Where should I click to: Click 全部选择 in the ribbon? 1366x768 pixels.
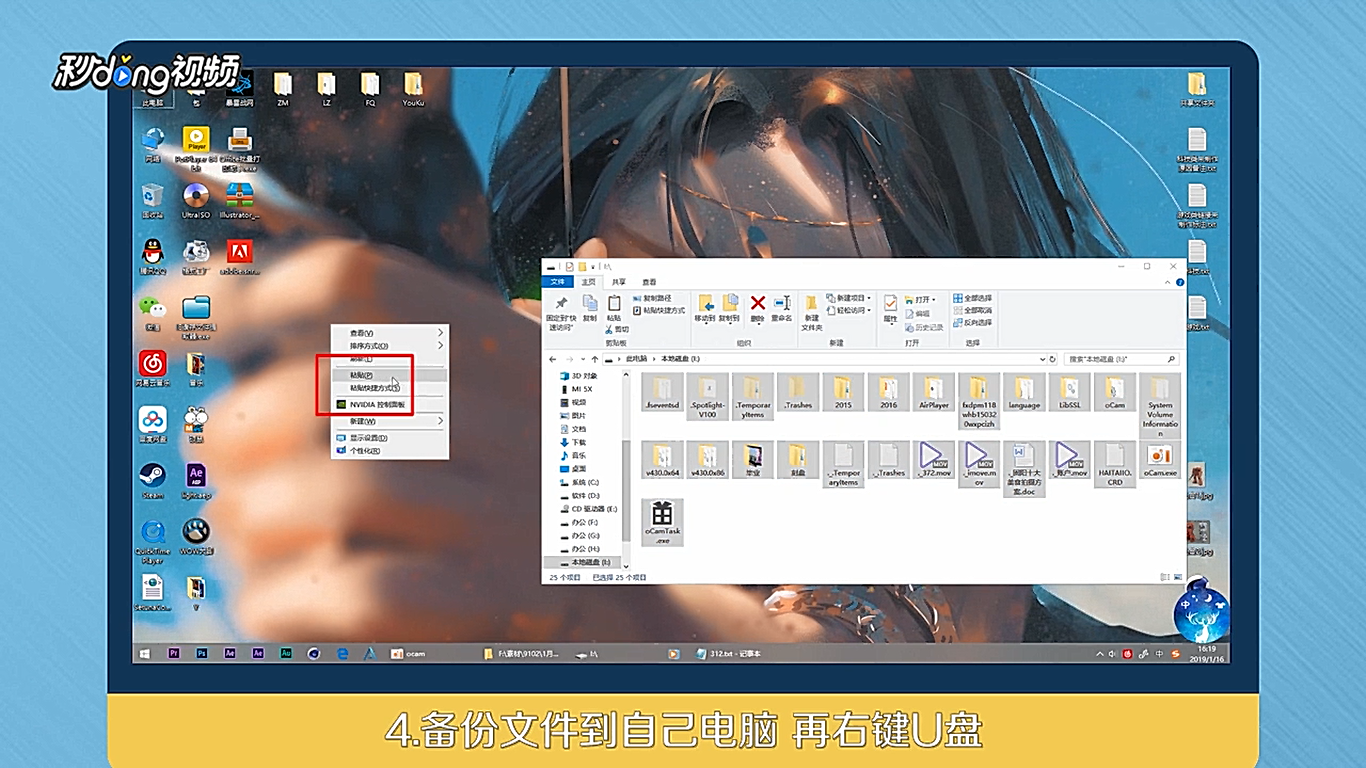973,298
